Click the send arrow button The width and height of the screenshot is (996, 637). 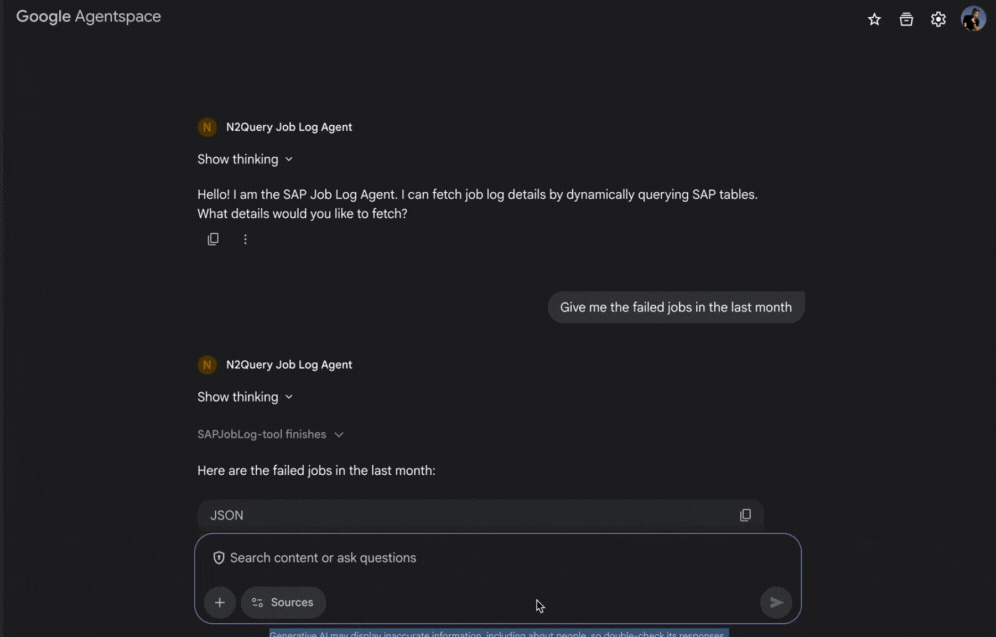tap(776, 602)
